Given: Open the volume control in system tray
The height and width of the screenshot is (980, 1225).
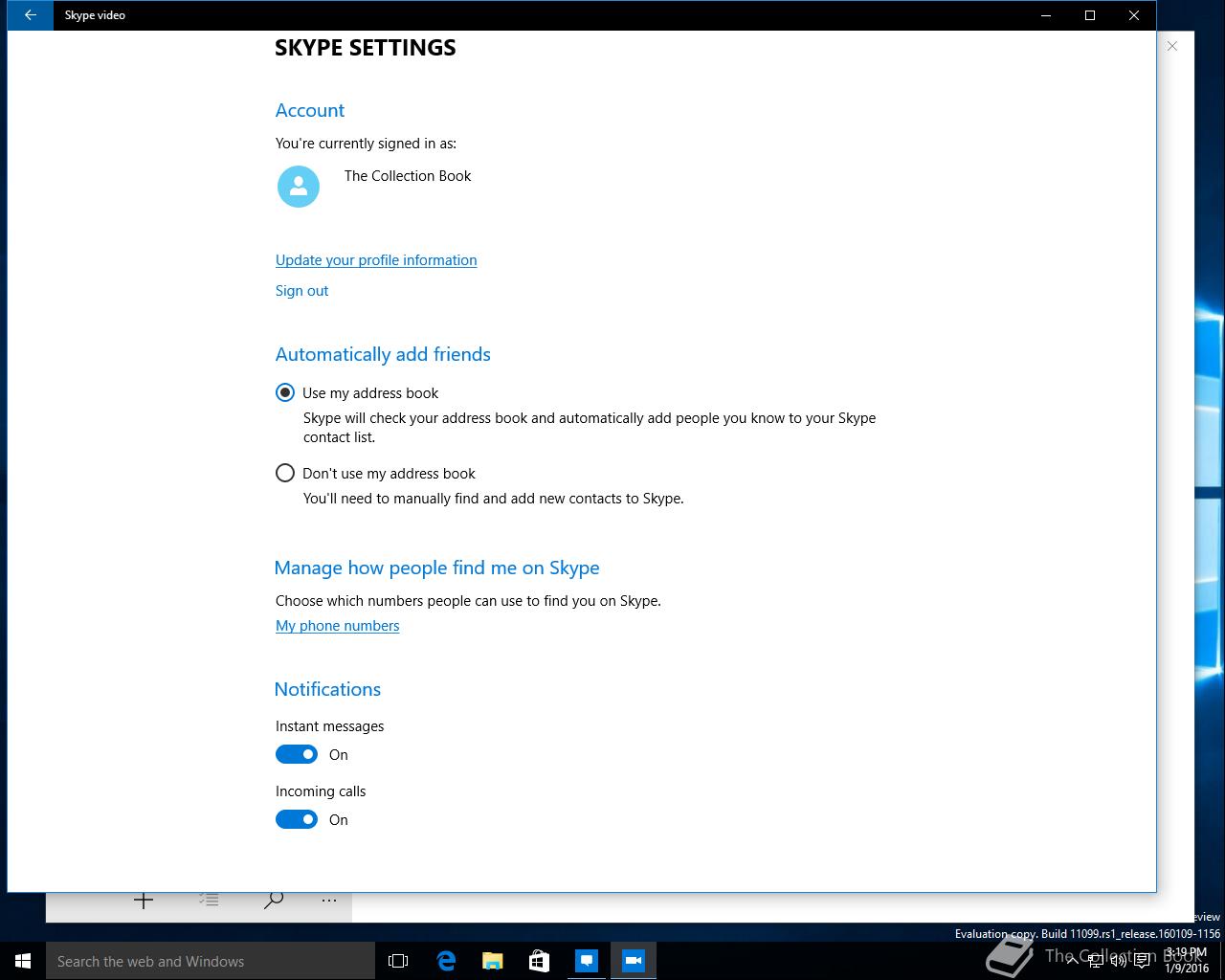Looking at the screenshot, I should pyautogui.click(x=1118, y=962).
